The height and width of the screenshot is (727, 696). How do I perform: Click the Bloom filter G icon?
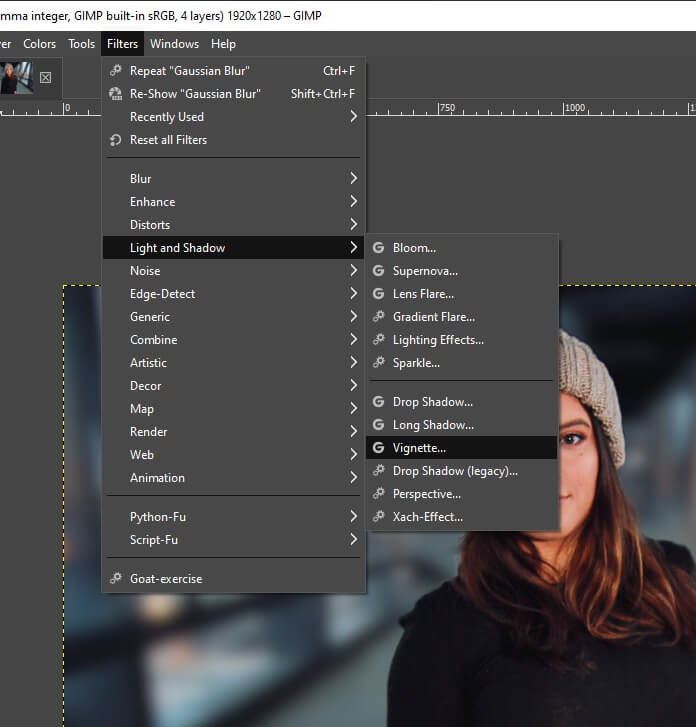(x=378, y=248)
